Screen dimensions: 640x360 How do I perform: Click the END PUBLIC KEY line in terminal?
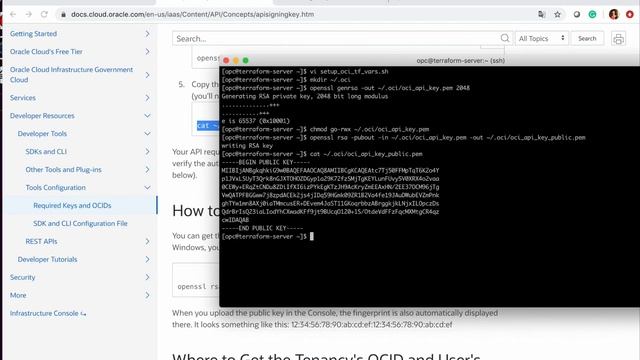pyautogui.click(x=262, y=228)
